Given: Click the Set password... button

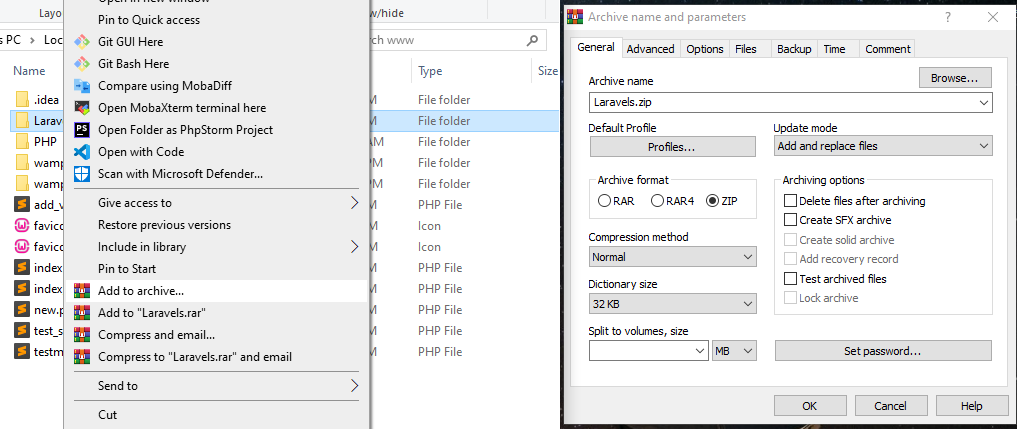Looking at the screenshot, I should (x=883, y=351).
